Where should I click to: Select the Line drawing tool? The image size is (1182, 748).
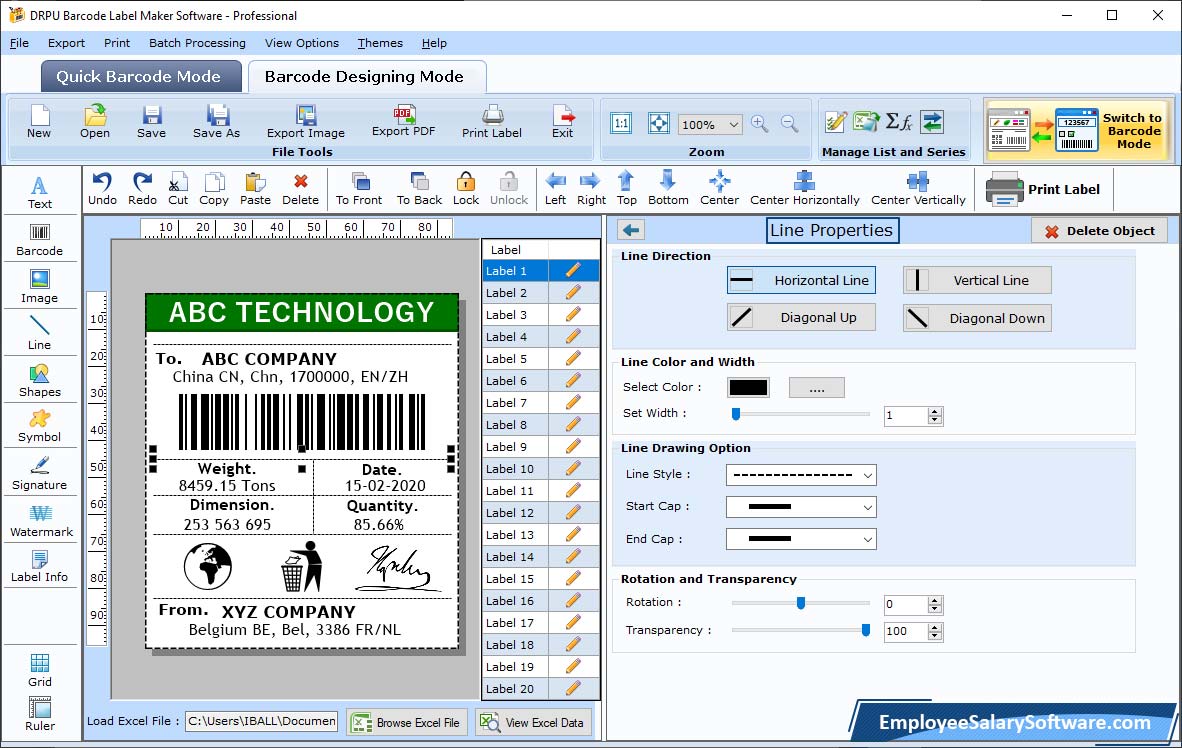coord(40,334)
